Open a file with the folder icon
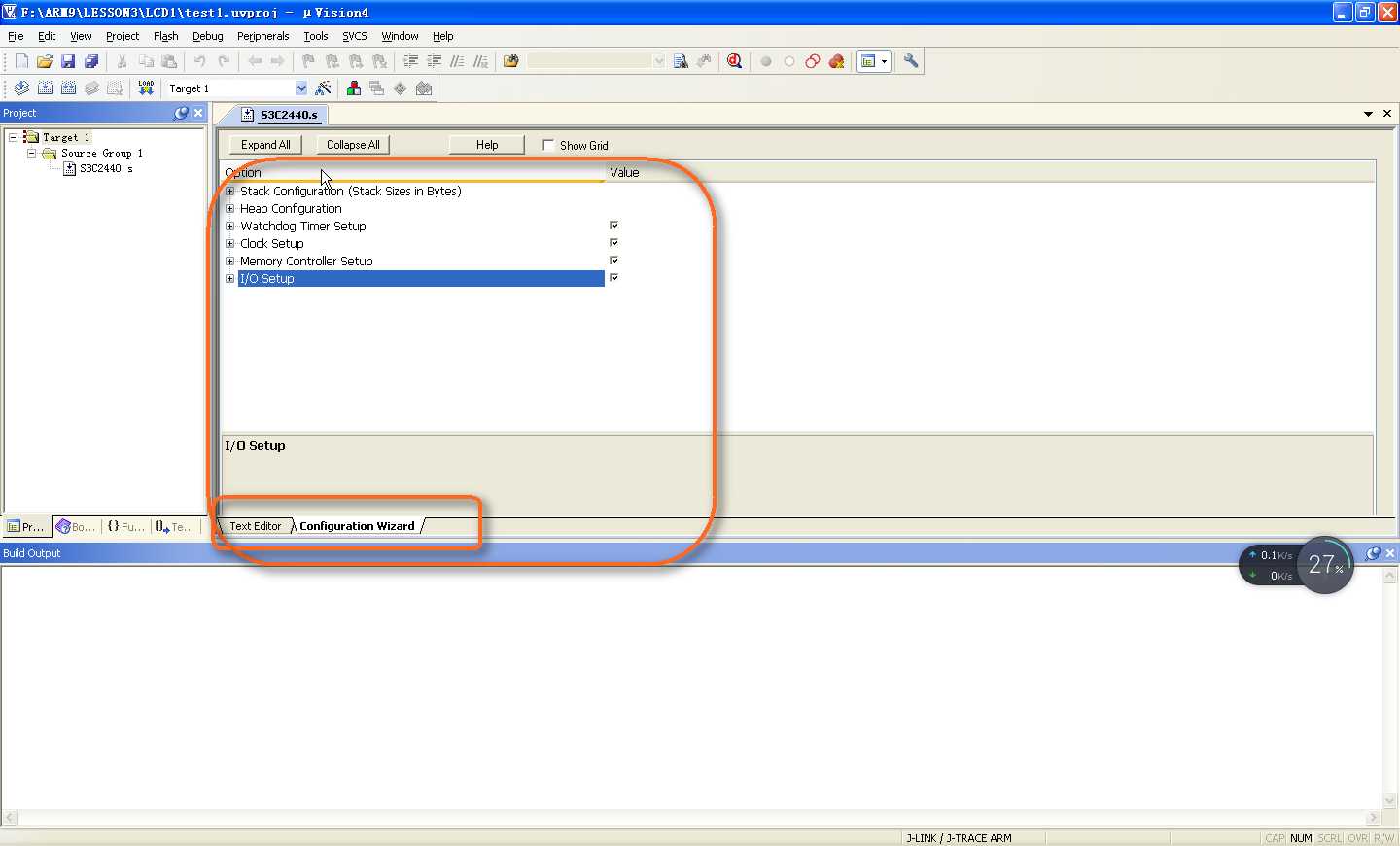This screenshot has height=846, width=1400. click(45, 61)
